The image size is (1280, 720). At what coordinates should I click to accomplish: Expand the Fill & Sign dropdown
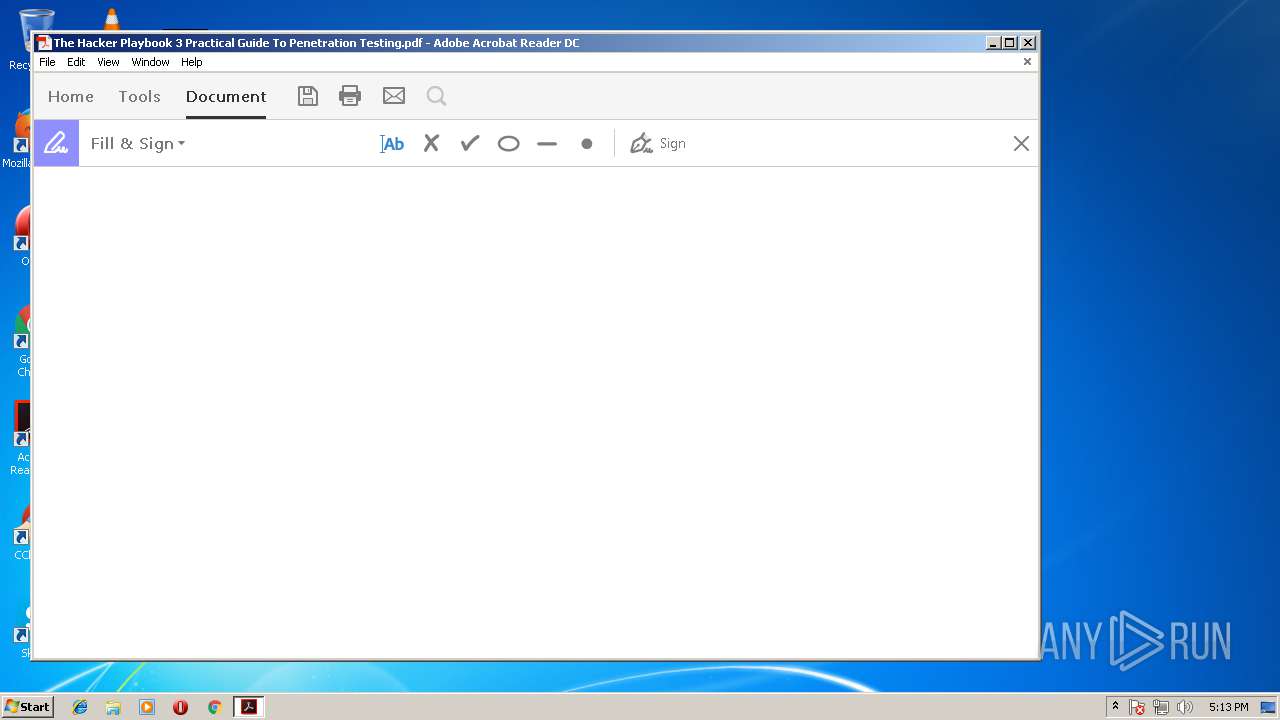138,144
